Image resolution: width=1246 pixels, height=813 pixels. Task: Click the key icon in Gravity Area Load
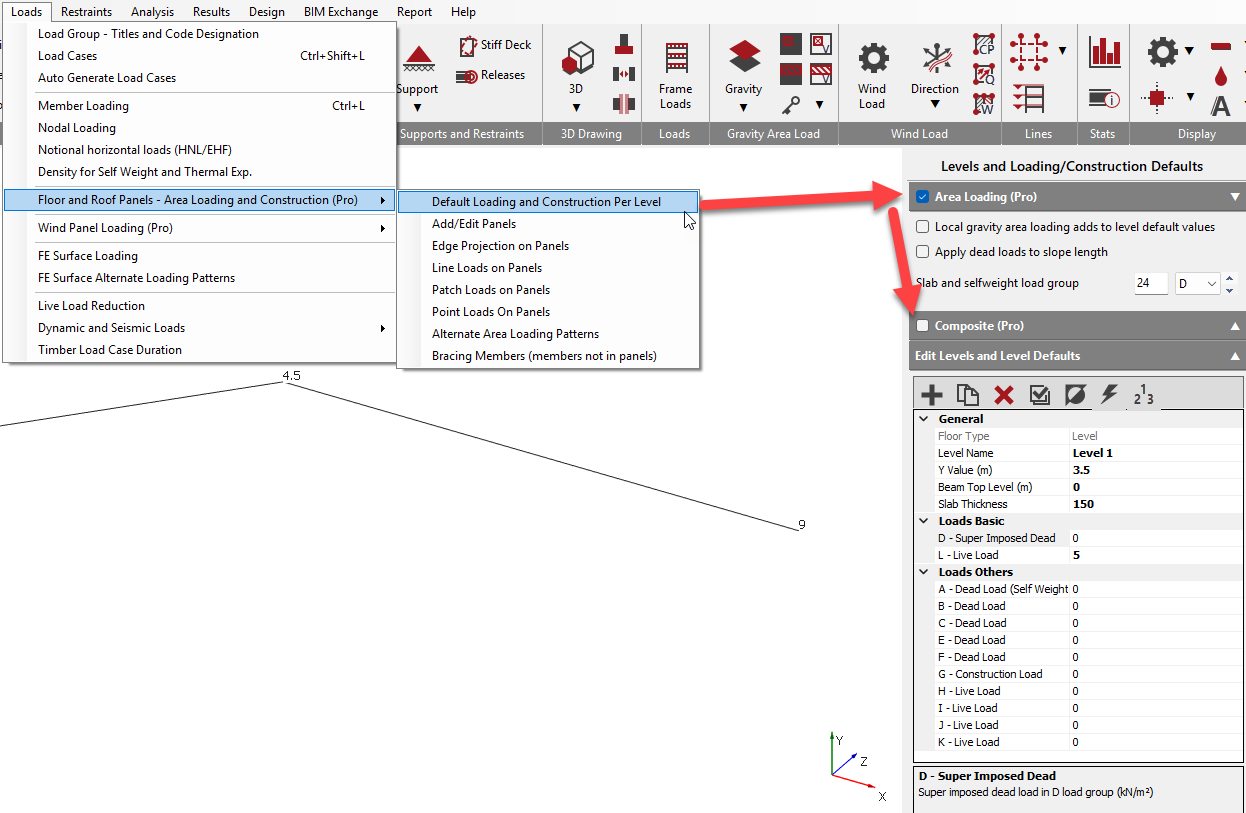[791, 104]
